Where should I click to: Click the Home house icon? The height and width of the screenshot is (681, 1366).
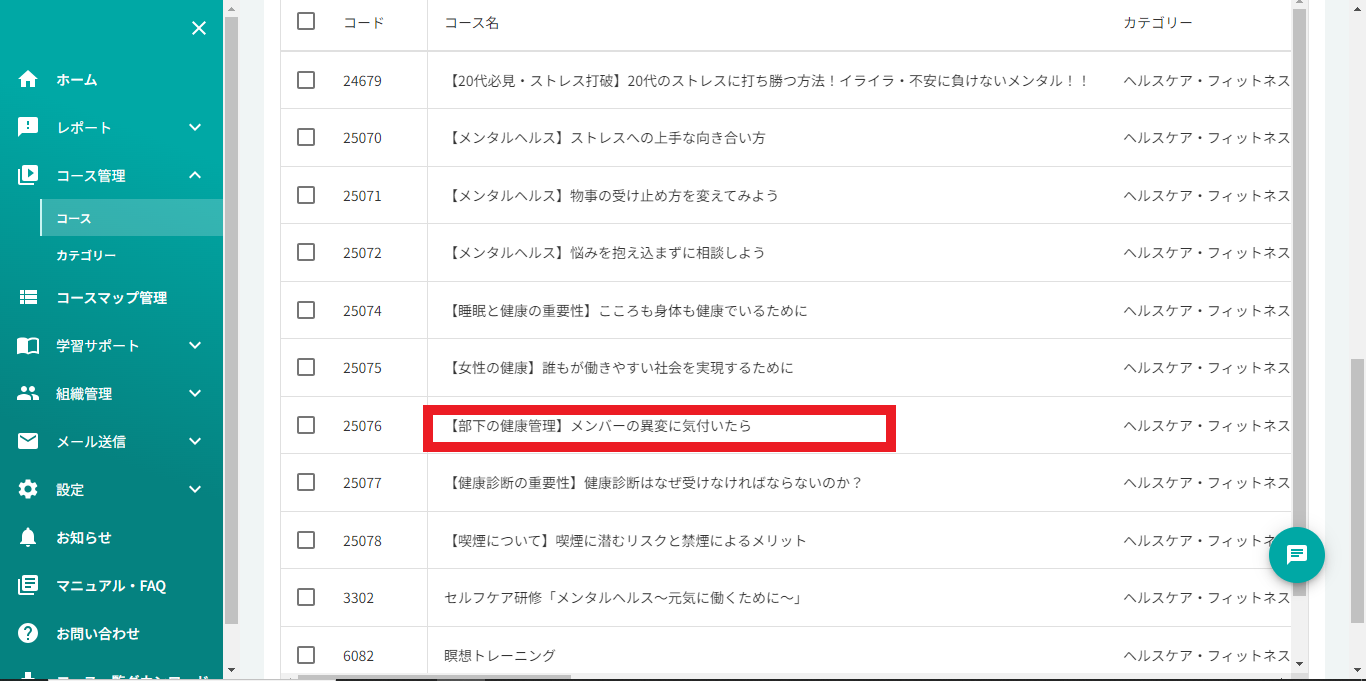point(28,79)
